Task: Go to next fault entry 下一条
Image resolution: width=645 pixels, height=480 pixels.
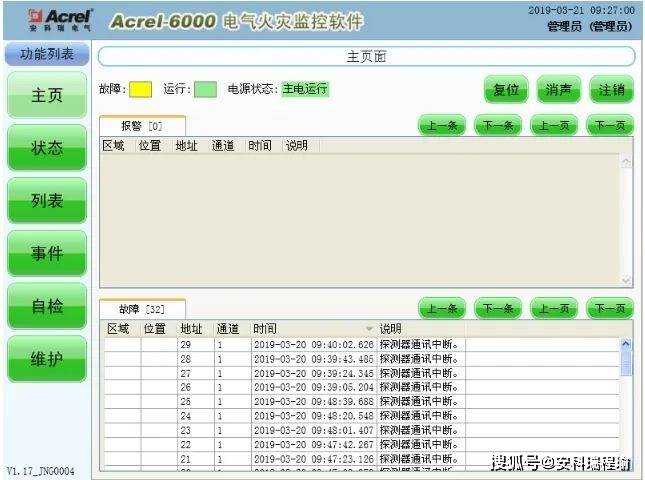Action: [498, 308]
